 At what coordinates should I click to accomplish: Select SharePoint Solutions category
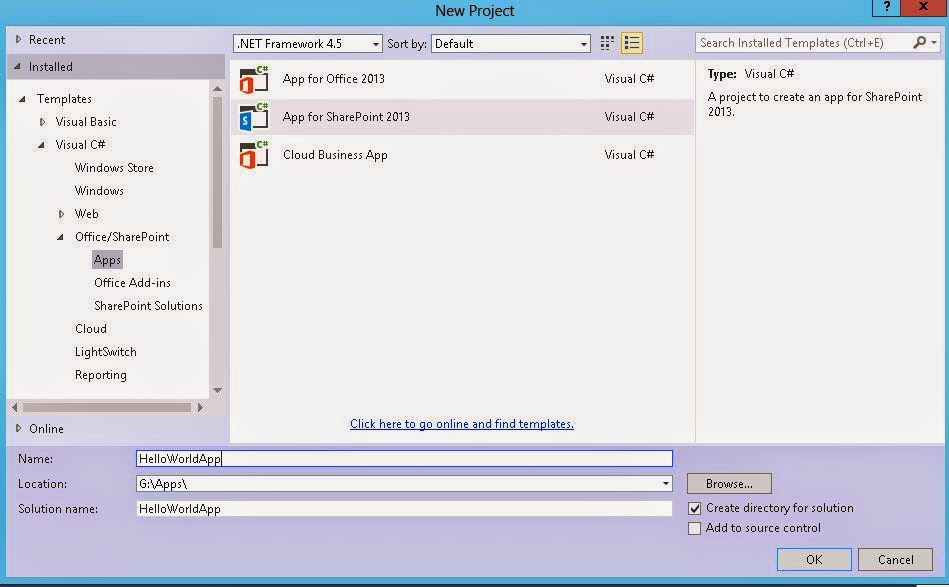(148, 306)
